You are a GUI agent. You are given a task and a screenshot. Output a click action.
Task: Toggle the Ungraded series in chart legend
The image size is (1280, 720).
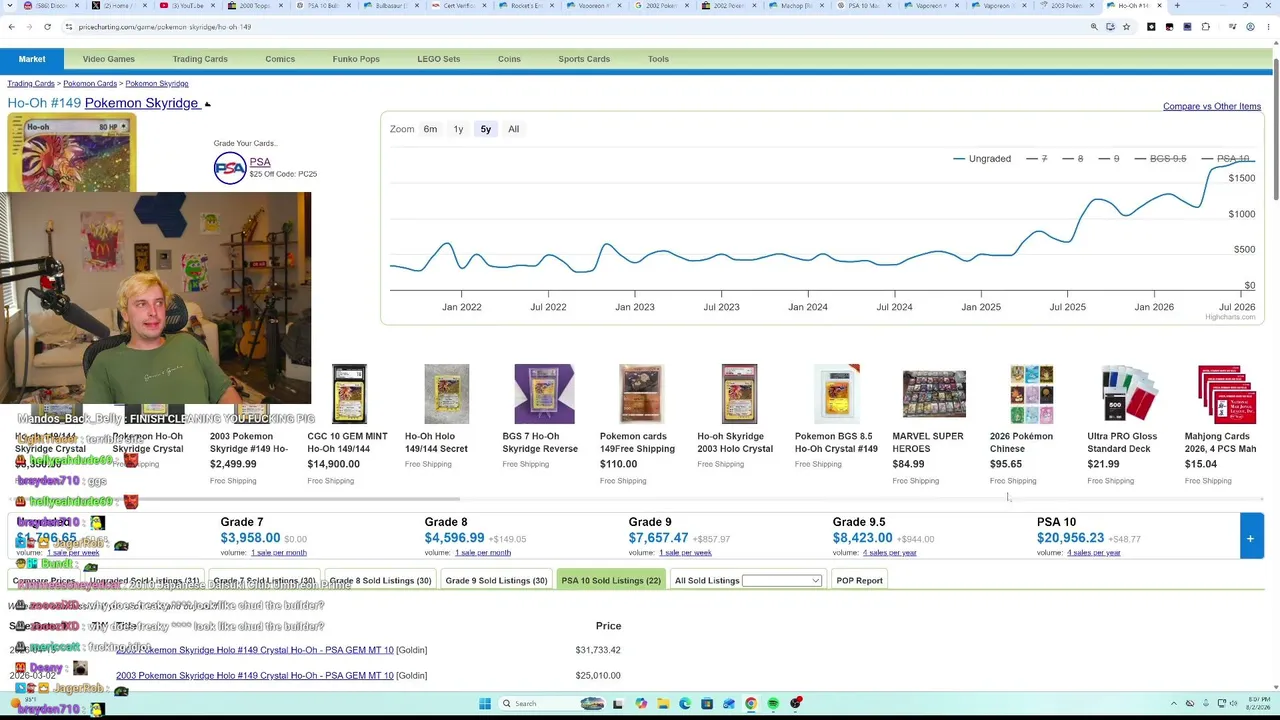[982, 159]
